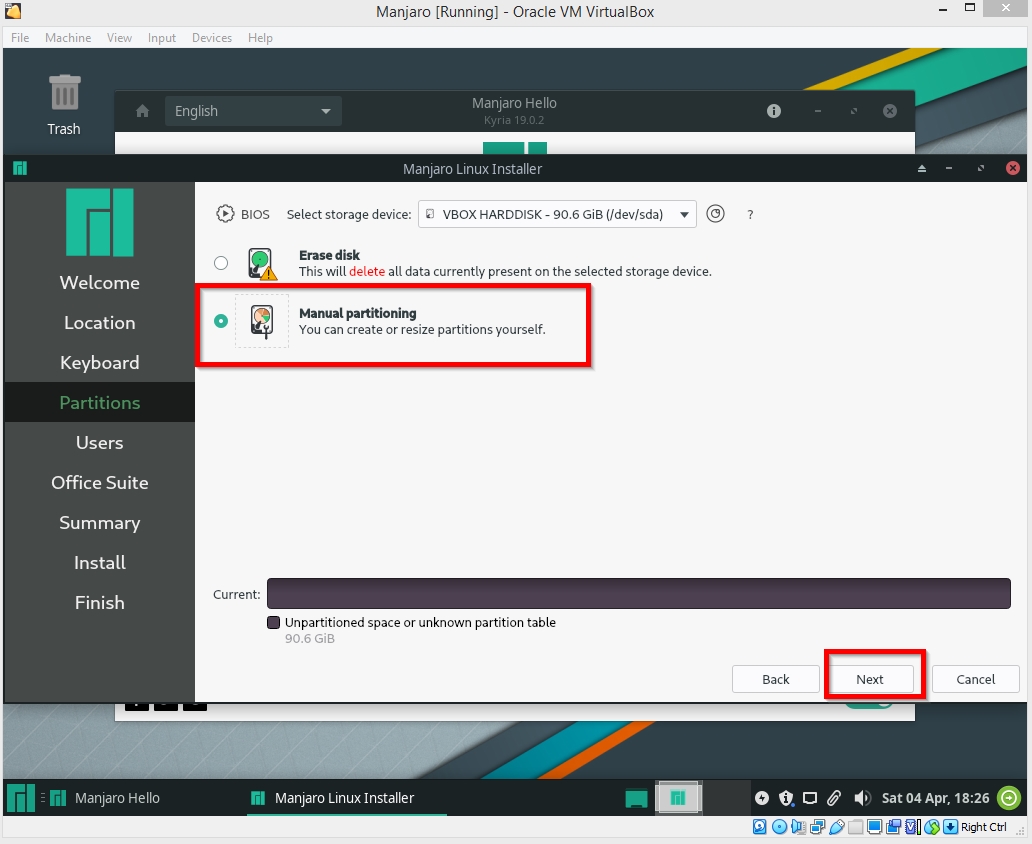Open the VirtualBox Machine menu
This screenshot has width=1032, height=844.
(x=68, y=38)
